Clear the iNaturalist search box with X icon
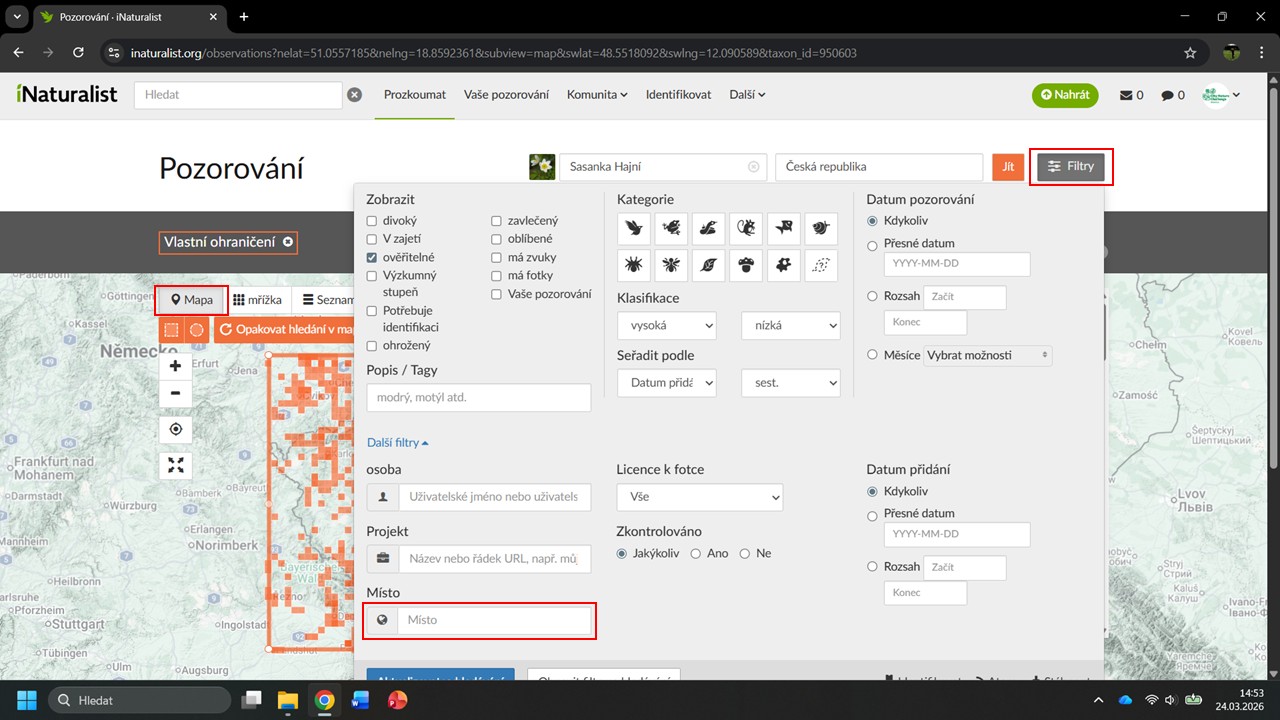This screenshot has width=1280, height=720. [x=354, y=95]
